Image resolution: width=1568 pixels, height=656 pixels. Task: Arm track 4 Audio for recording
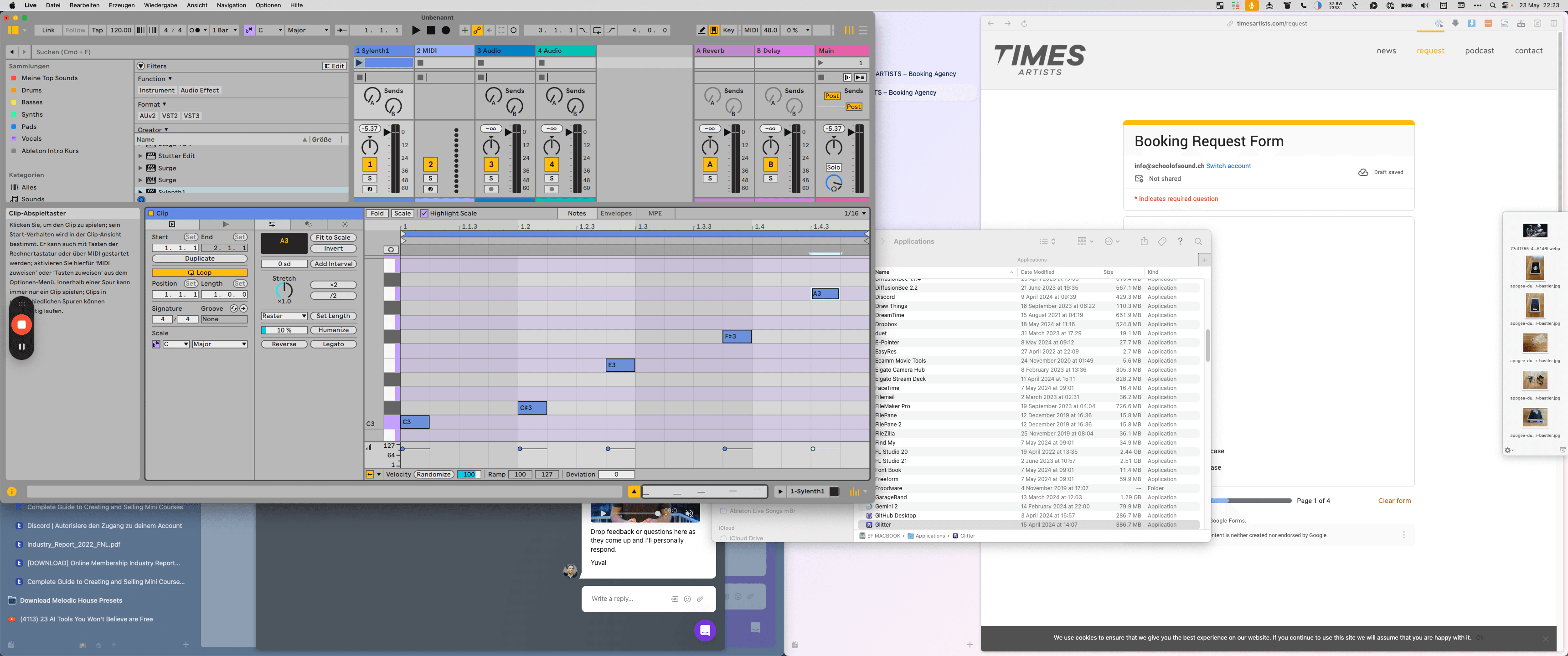click(552, 189)
